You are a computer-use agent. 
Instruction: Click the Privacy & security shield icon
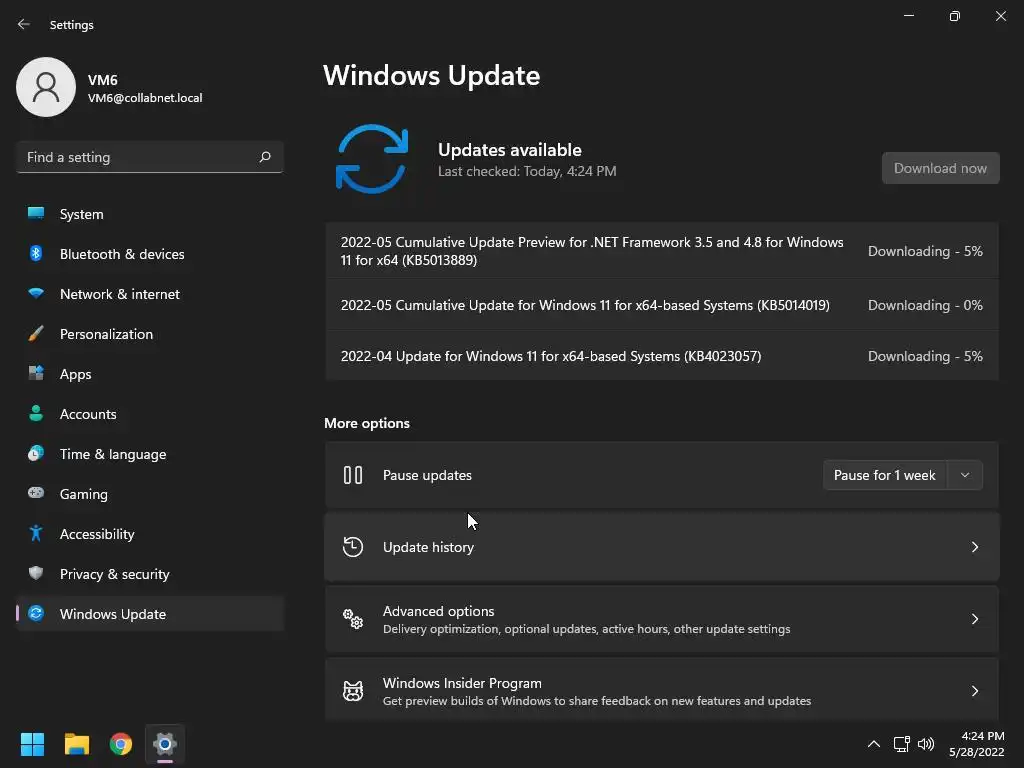click(36, 573)
